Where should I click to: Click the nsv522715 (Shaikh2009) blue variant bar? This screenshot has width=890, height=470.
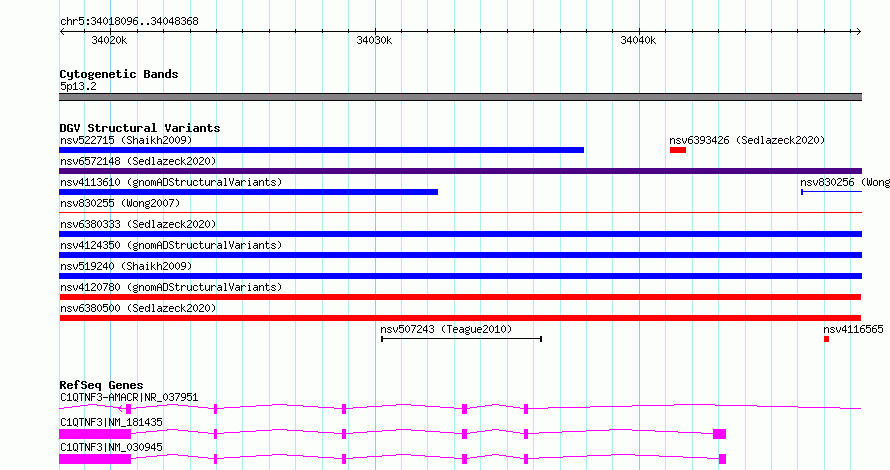coord(321,150)
